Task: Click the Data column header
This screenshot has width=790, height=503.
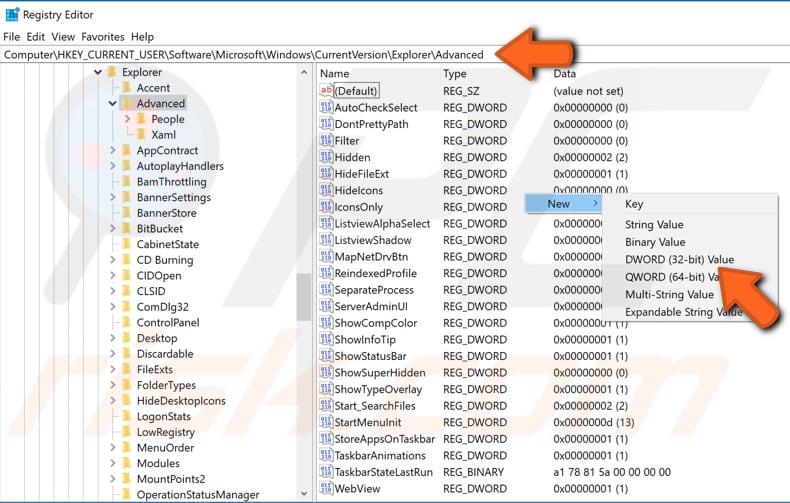Action: point(564,74)
